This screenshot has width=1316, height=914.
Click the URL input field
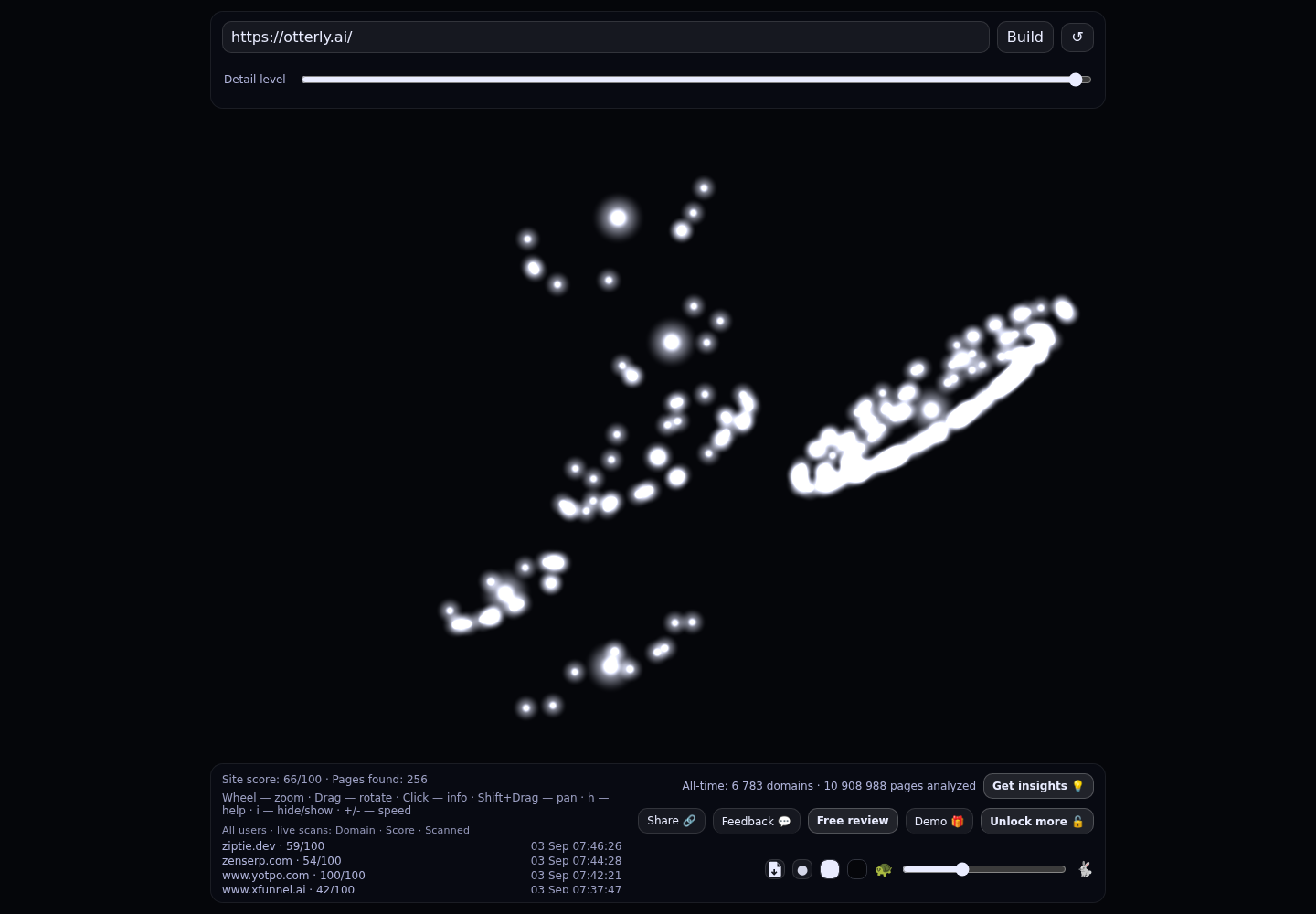point(605,37)
